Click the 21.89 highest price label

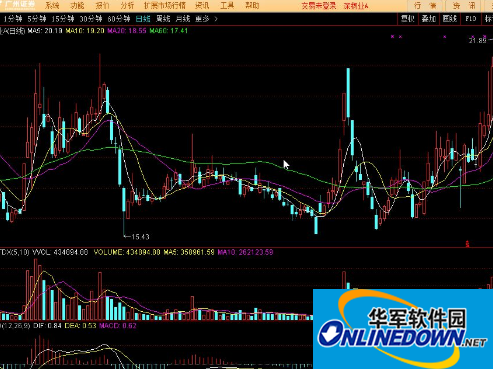click(x=478, y=40)
